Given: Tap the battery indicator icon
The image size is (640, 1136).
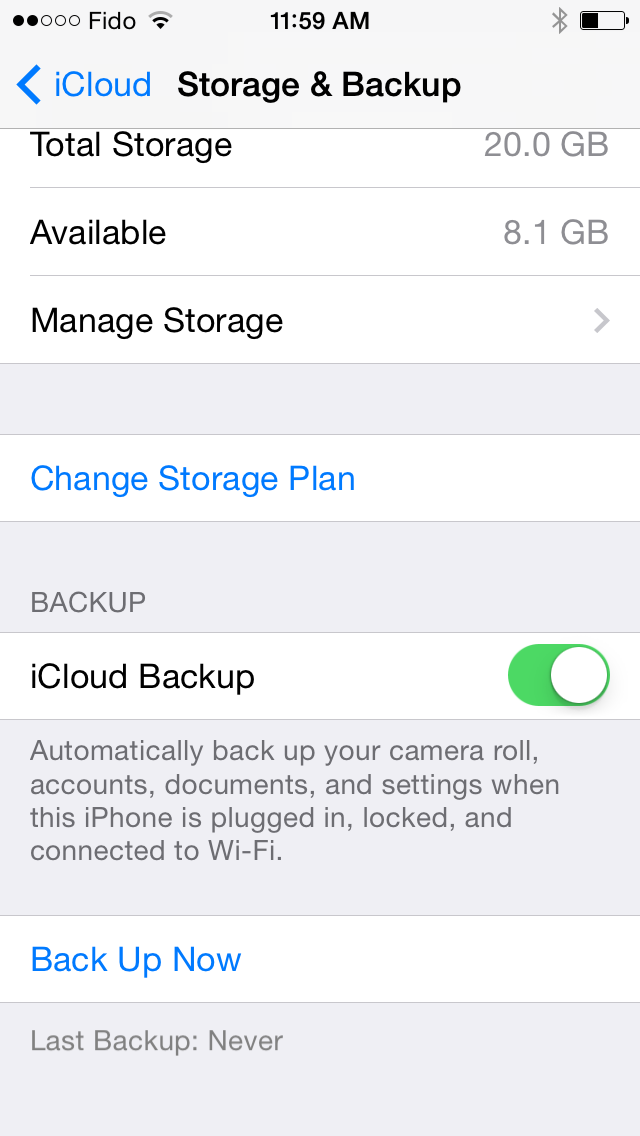Looking at the screenshot, I should [x=604, y=21].
